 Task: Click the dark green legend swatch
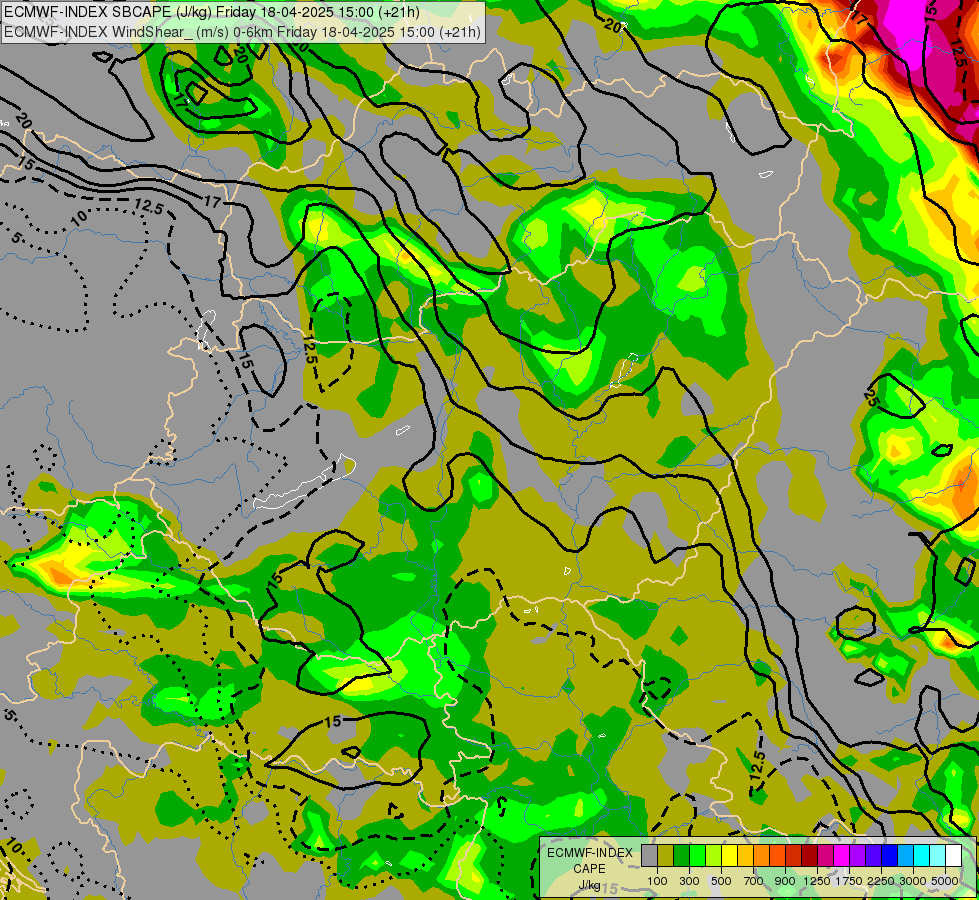[x=681, y=856]
